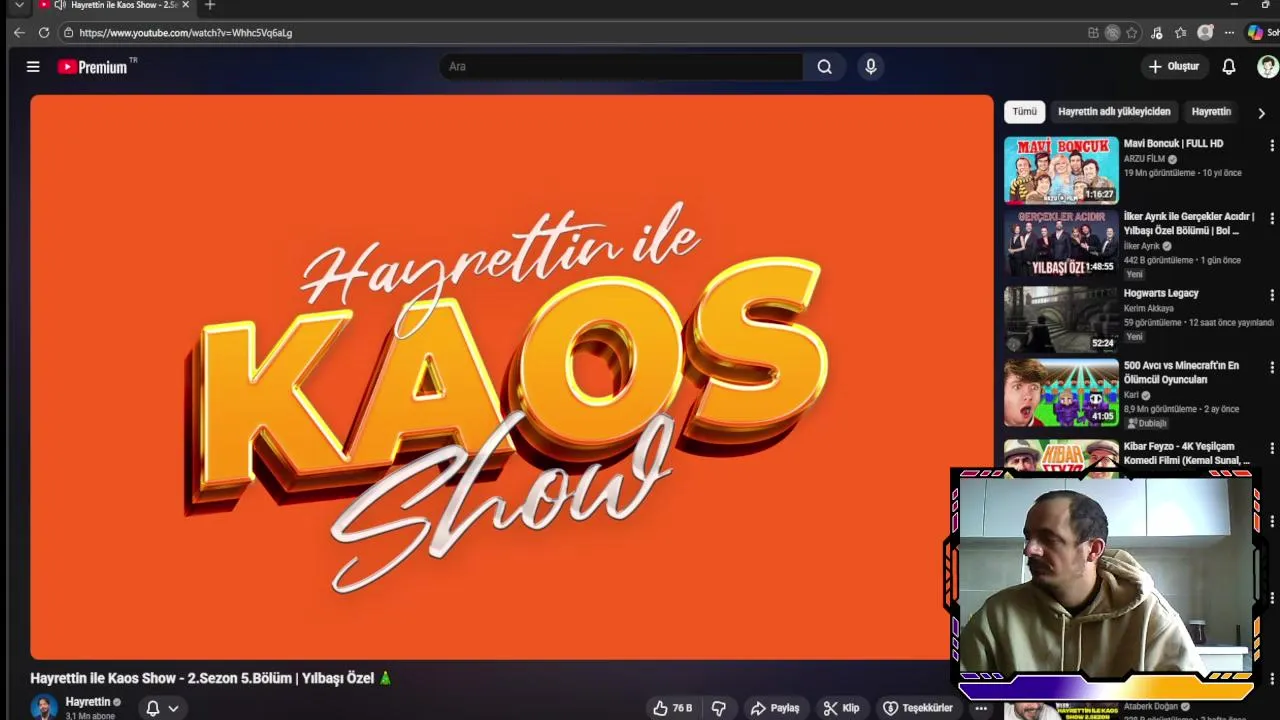Open the browser profile icon

point(1205,33)
